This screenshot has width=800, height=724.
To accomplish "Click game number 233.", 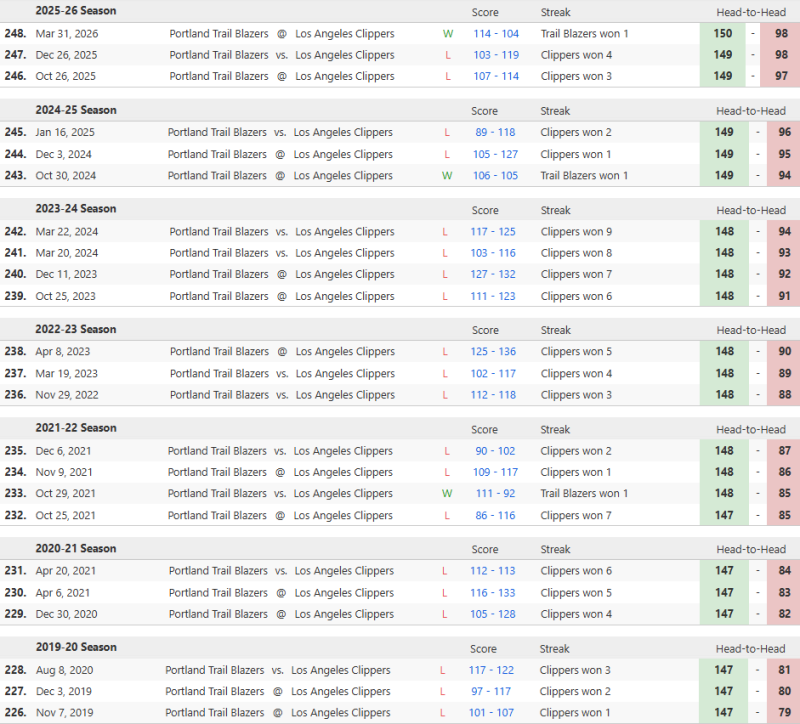I will pos(15,493).
